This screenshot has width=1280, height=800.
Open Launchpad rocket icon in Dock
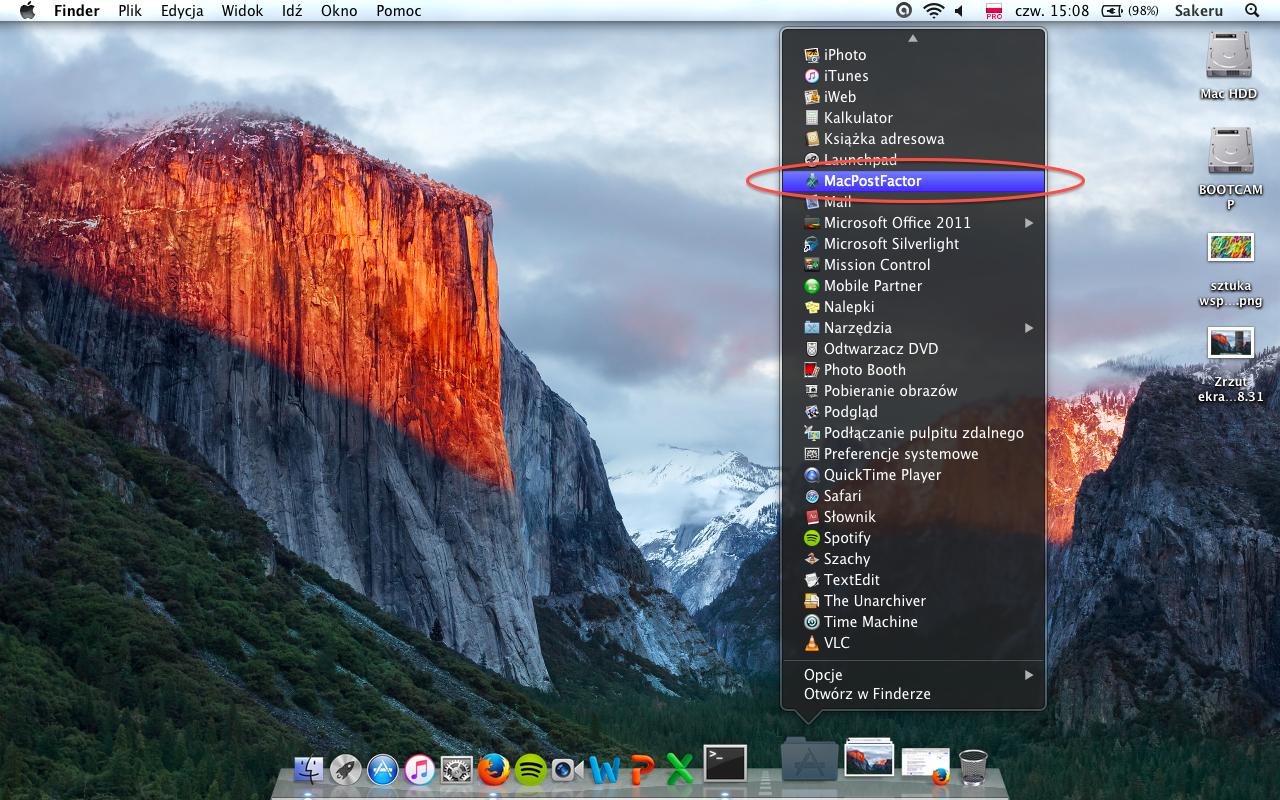[346, 769]
